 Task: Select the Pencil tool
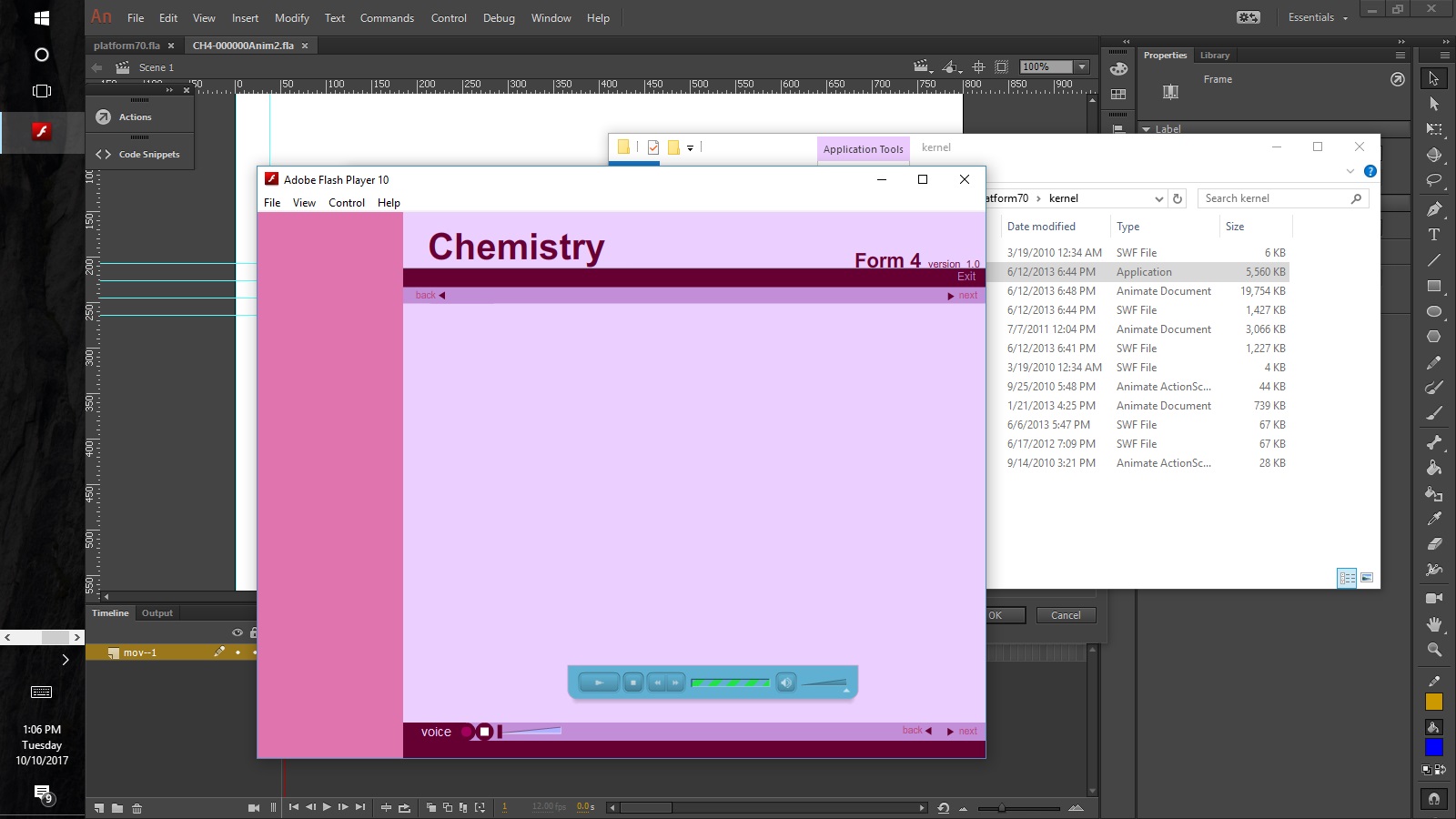[1434, 362]
